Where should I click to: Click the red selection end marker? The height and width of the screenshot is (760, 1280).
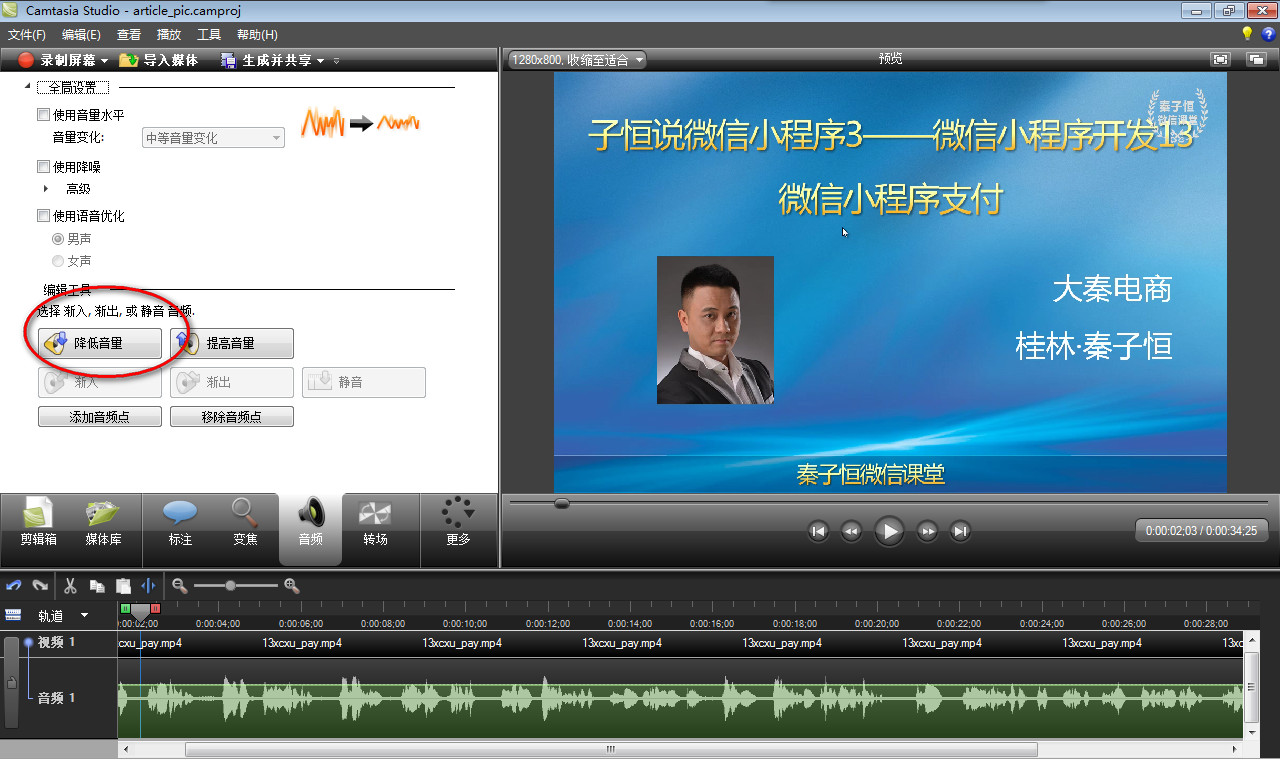coord(155,608)
